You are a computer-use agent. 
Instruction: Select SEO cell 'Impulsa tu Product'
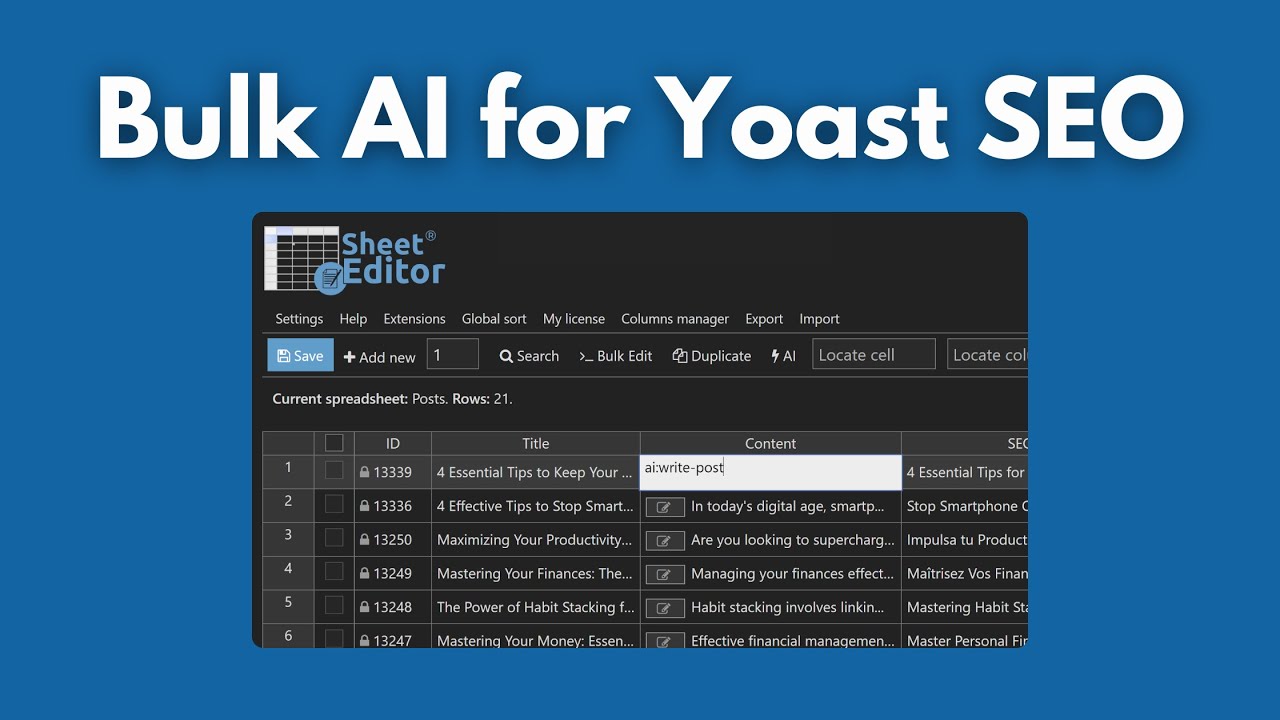(965, 540)
